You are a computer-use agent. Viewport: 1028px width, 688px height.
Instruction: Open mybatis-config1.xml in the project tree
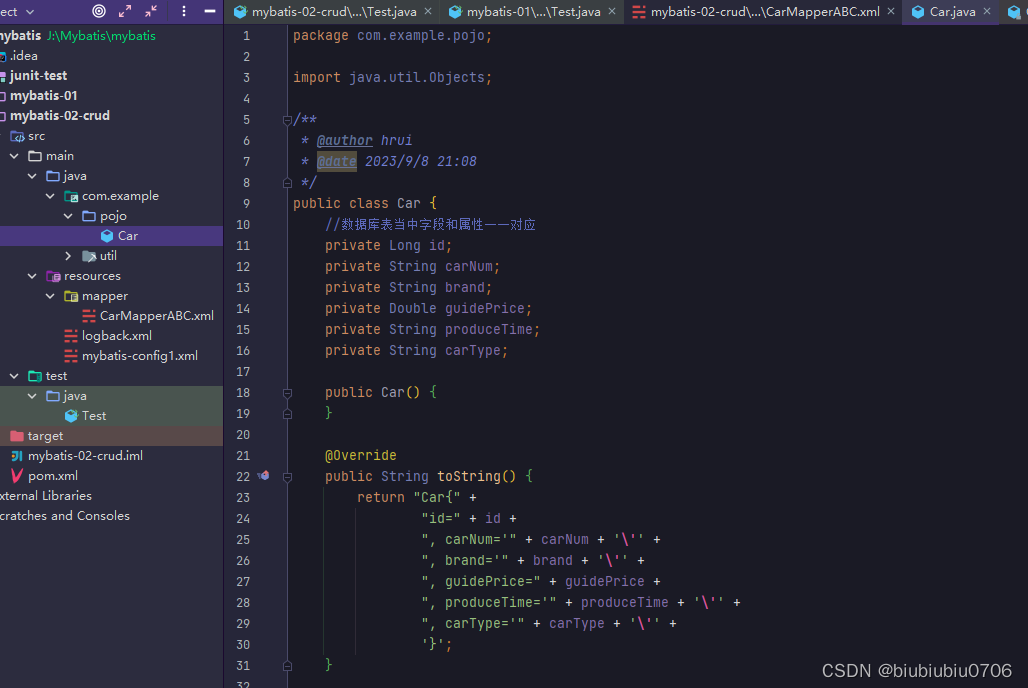pyautogui.click(x=140, y=356)
